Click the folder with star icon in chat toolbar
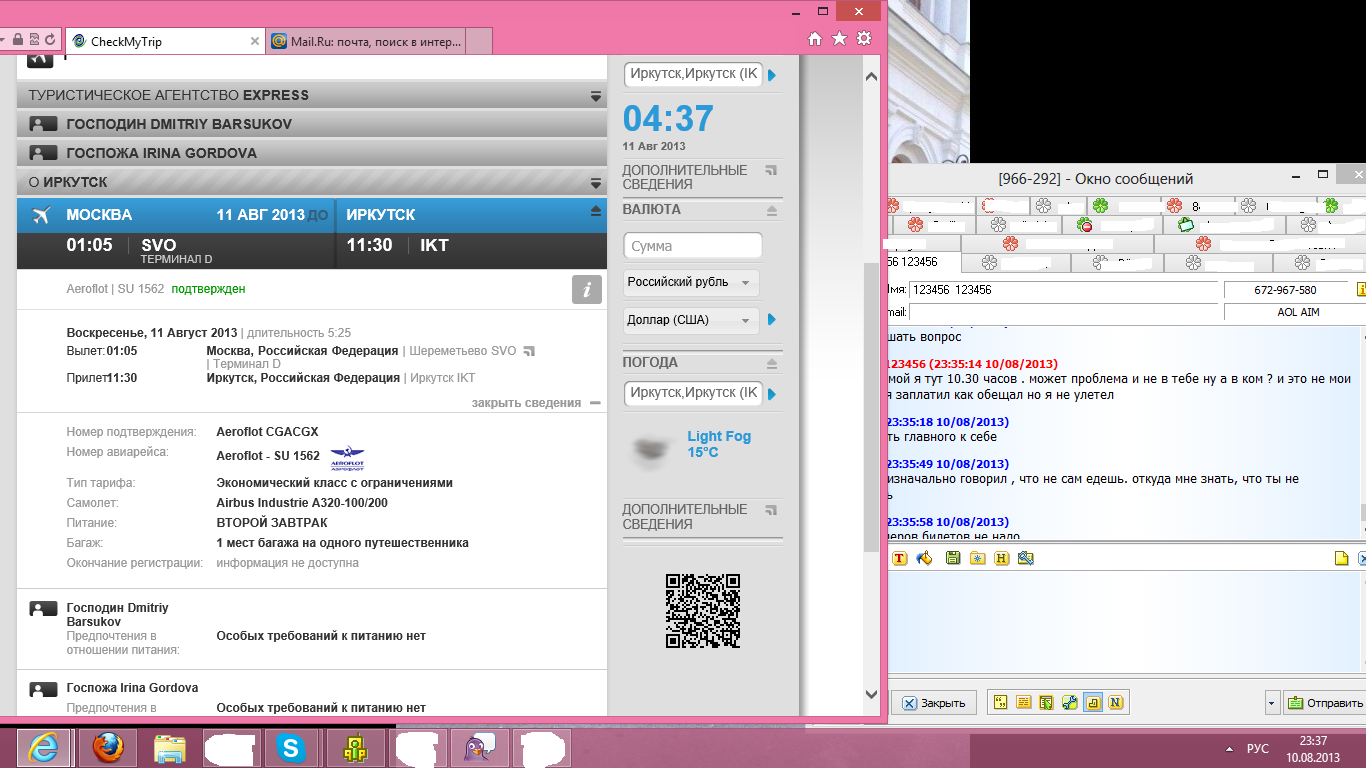Screen dimensions: 1366x768 click(977, 558)
